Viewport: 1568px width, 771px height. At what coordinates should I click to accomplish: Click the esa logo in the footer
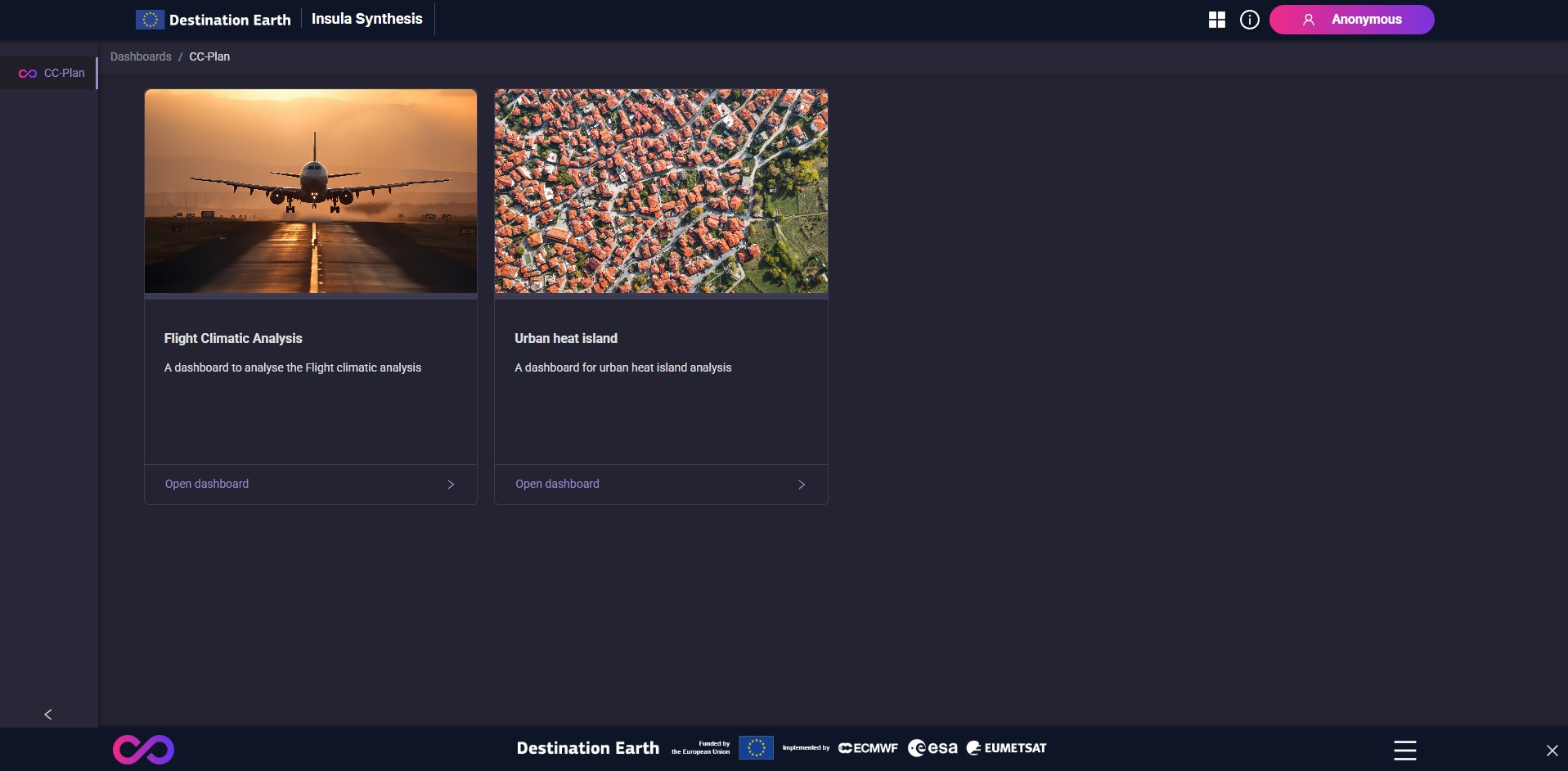point(932,747)
